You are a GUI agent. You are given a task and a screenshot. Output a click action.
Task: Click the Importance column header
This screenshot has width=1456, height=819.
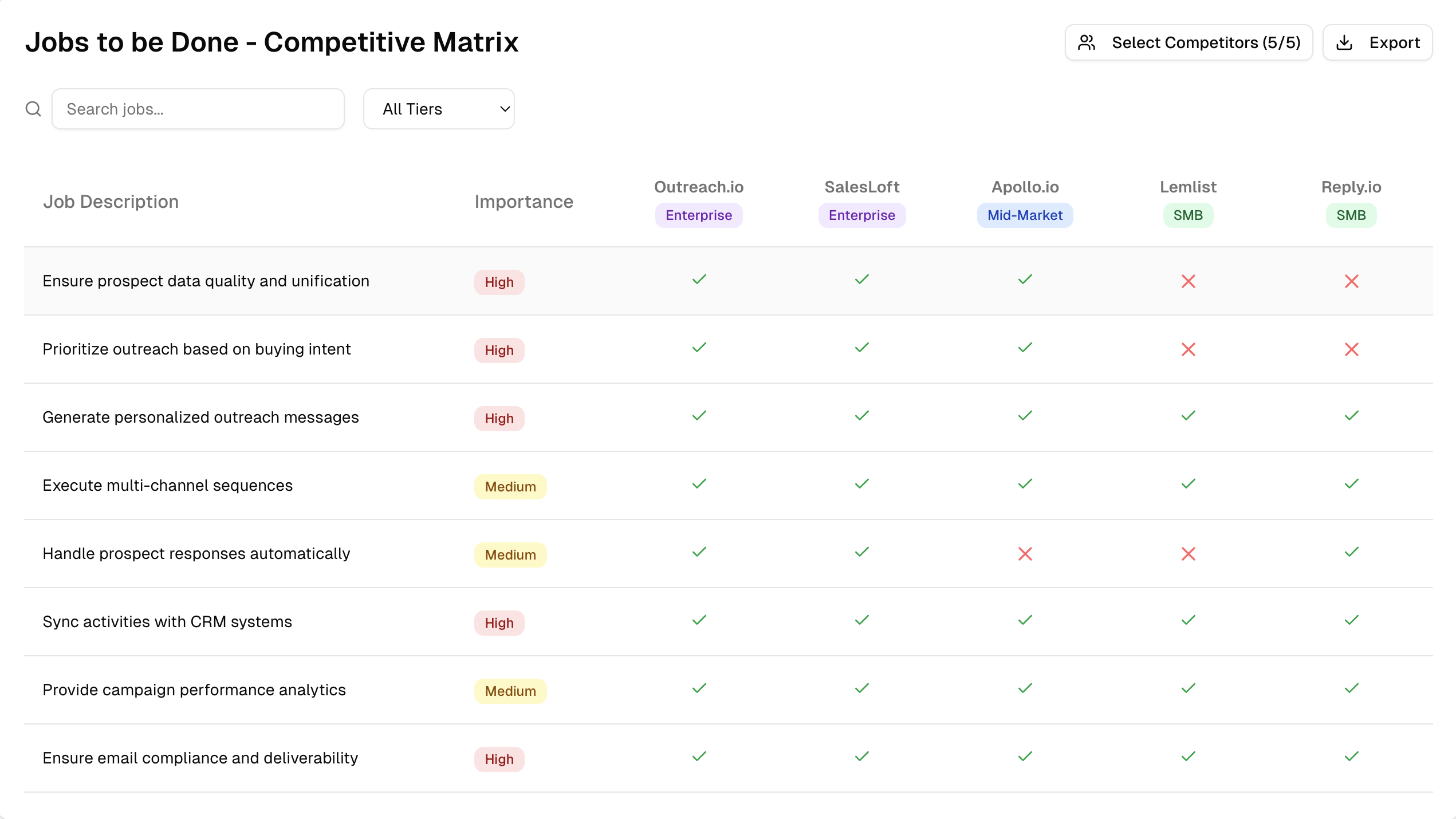click(524, 202)
